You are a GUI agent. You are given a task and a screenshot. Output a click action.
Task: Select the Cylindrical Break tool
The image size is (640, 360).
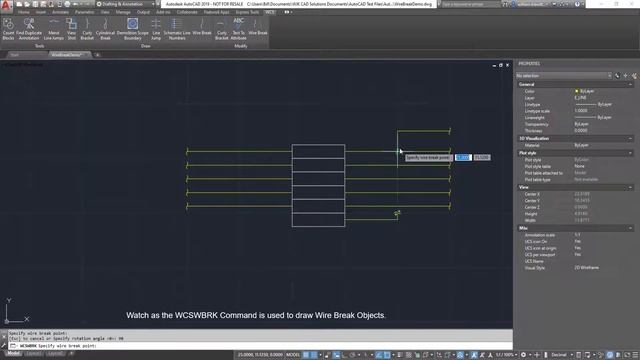(x=105, y=29)
